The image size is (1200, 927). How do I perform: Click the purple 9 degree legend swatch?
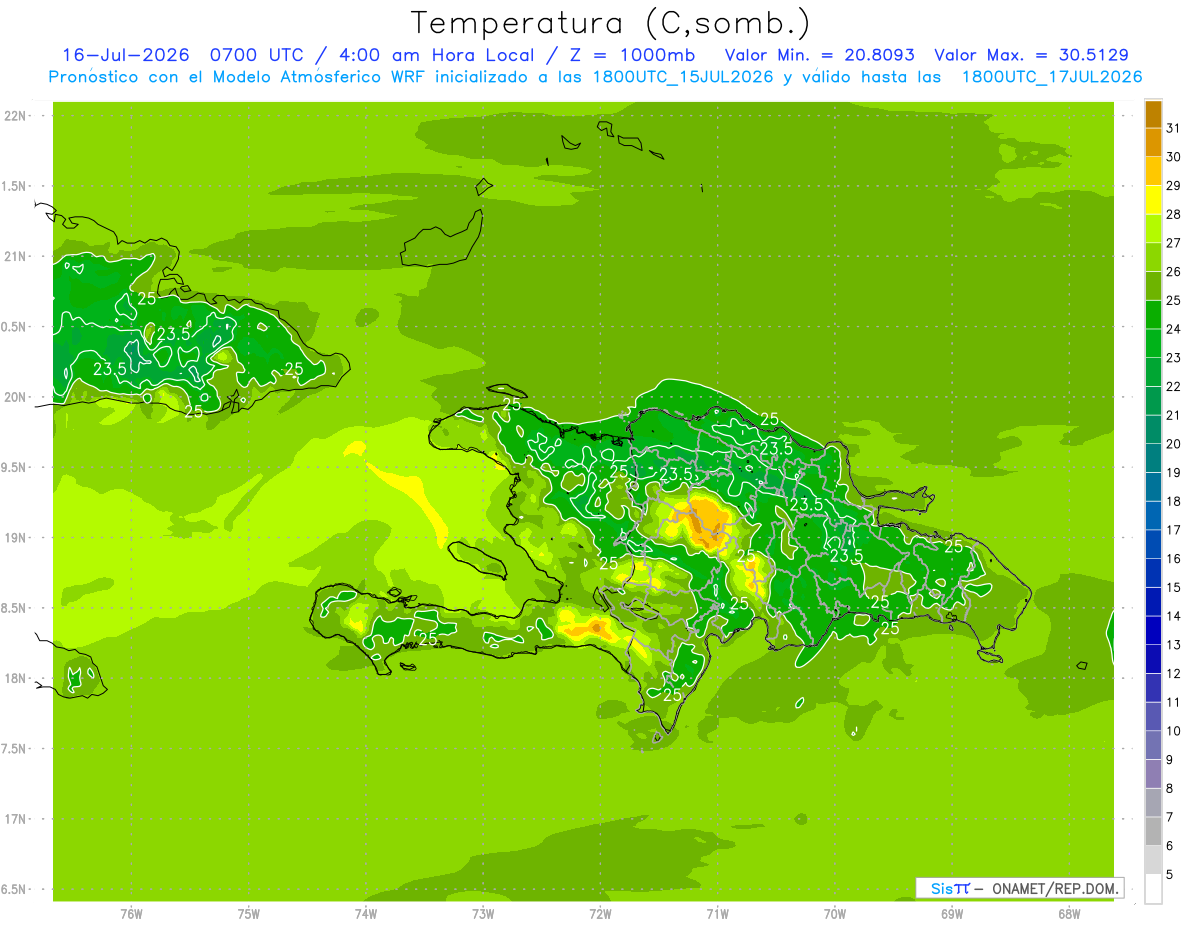click(1153, 745)
